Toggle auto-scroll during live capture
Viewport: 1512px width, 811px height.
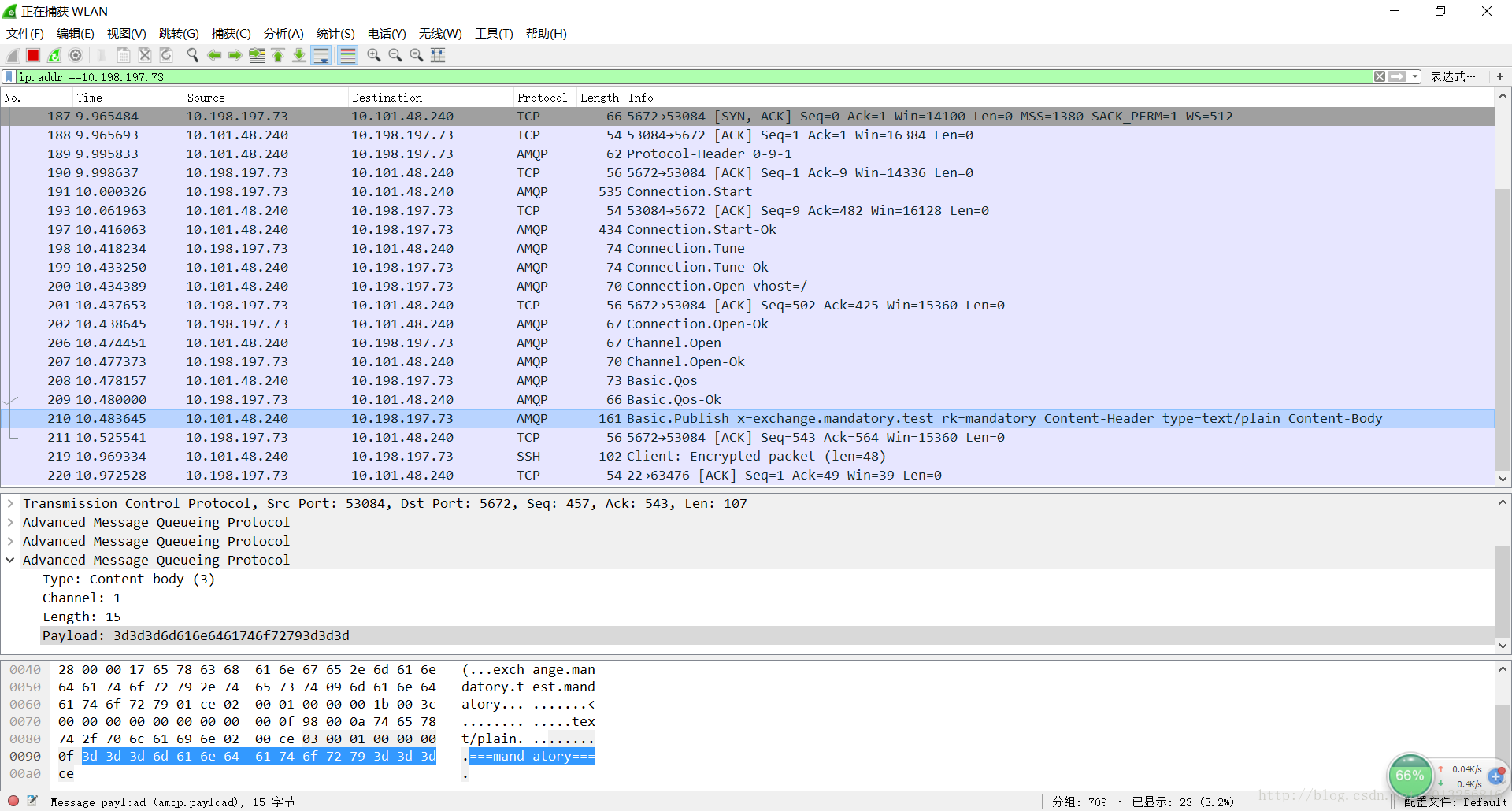tap(321, 55)
